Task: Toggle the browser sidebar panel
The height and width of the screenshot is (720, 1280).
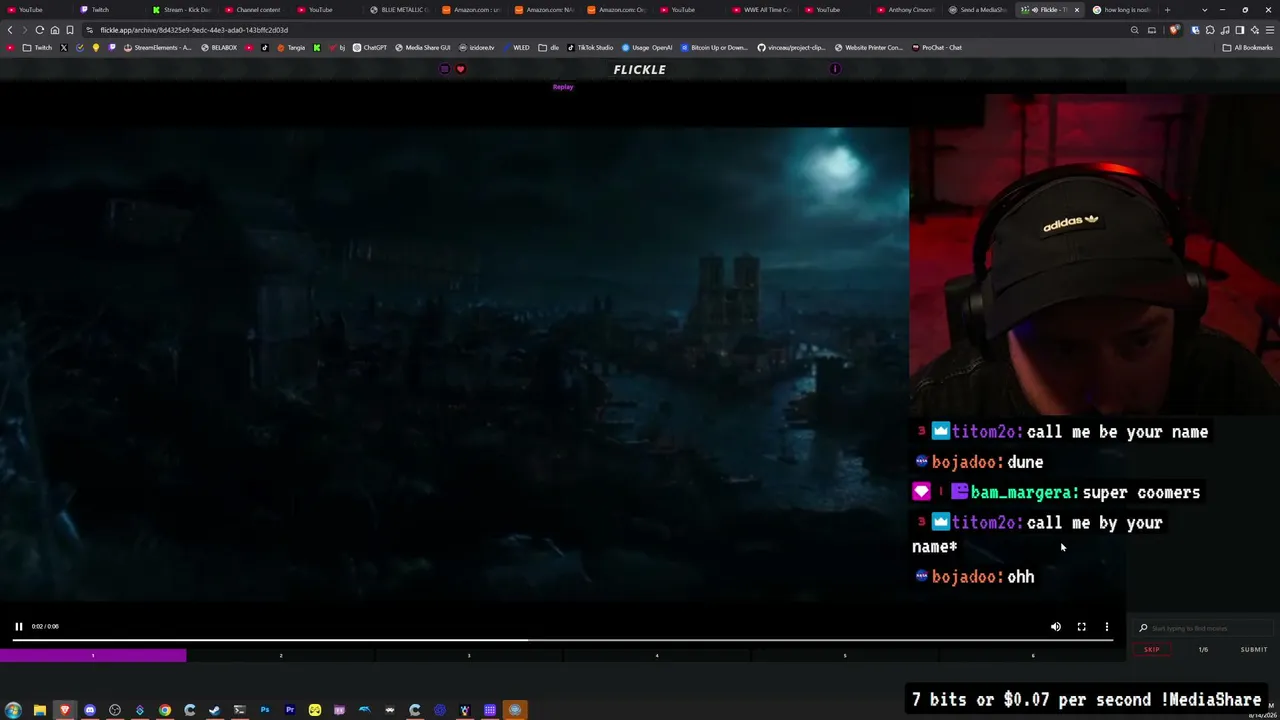Action: (1240, 30)
